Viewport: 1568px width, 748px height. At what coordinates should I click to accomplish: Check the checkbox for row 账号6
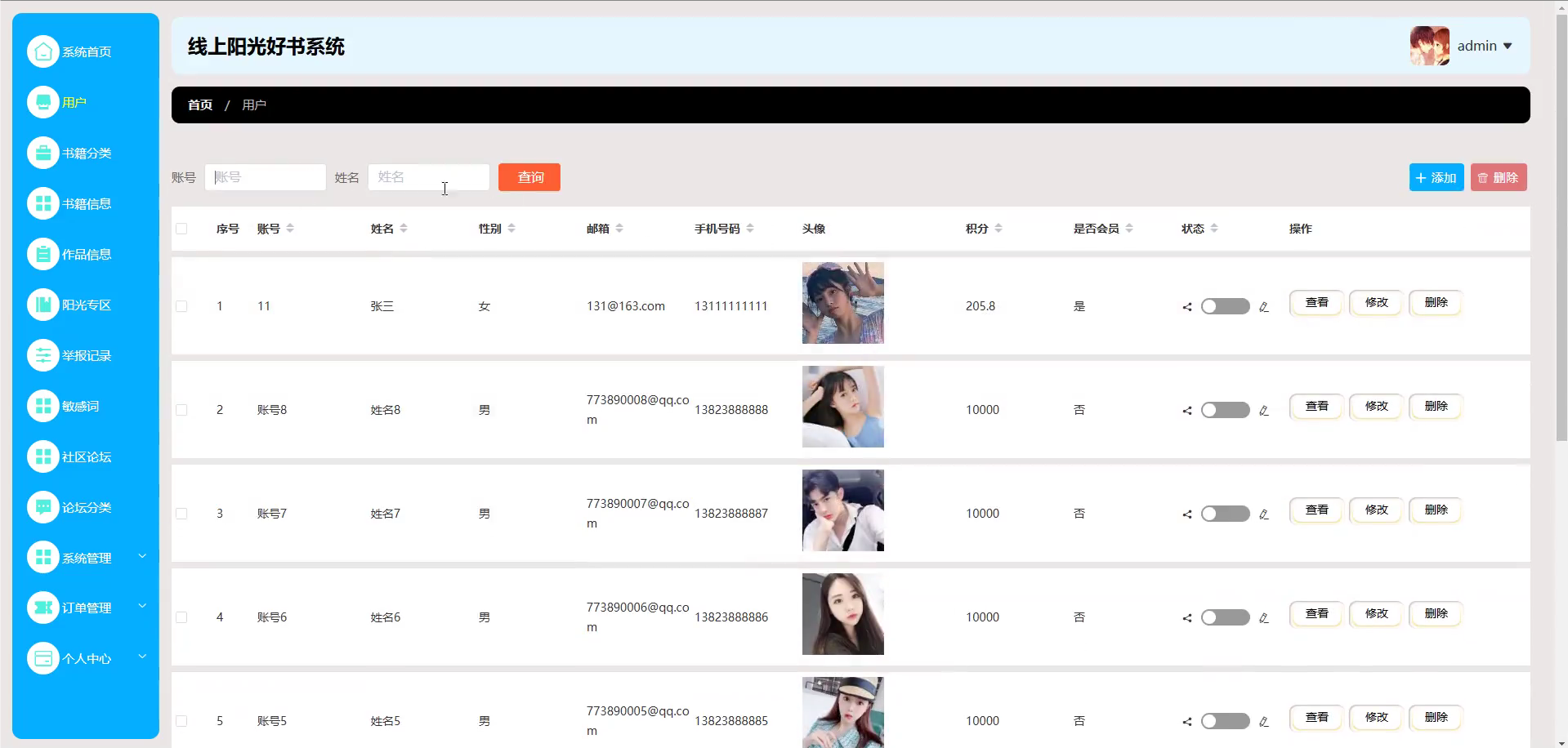181,617
